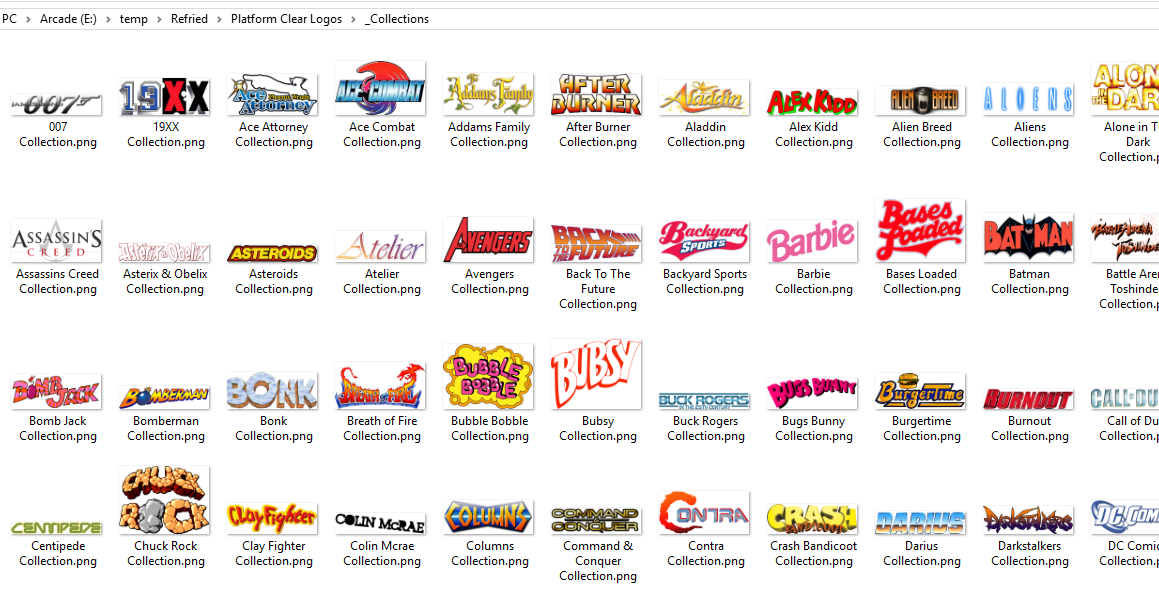Select the Aladdin logo thumbnail
1159x590 pixels.
[x=704, y=98]
